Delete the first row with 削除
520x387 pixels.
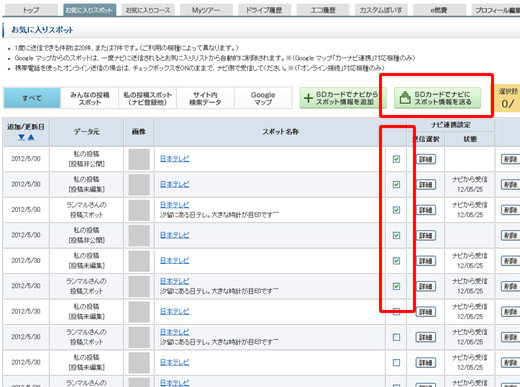click(510, 159)
